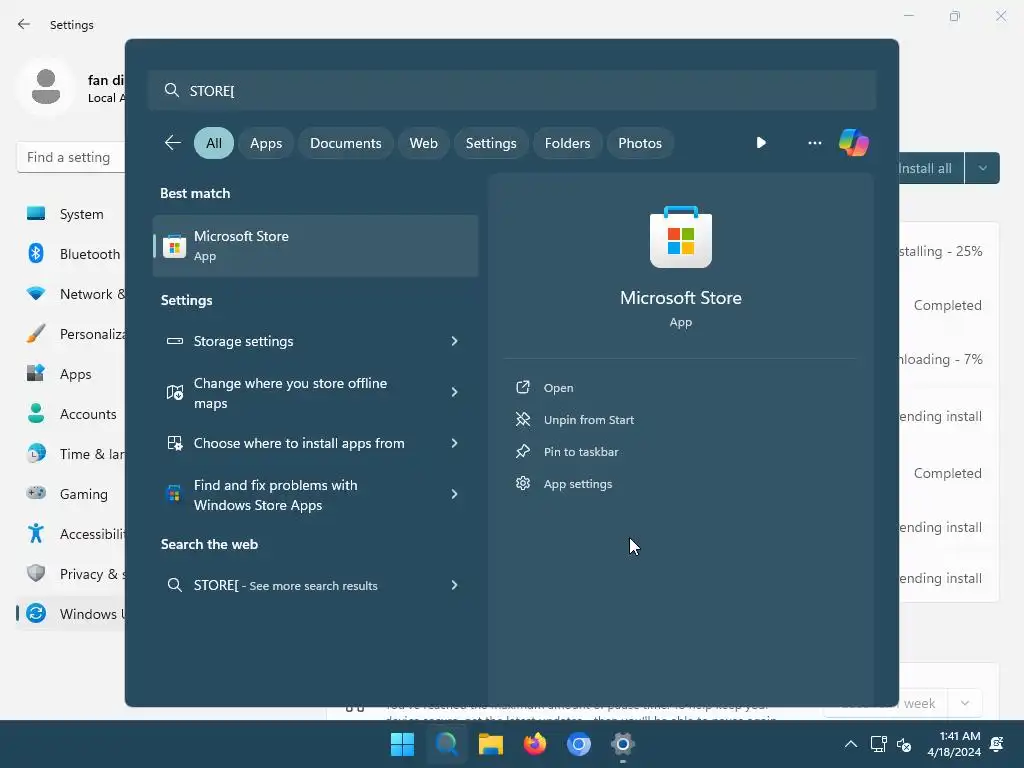Image resolution: width=1024 pixels, height=768 pixels.
Task: Click the large Microsoft Store app icon
Action: point(680,236)
